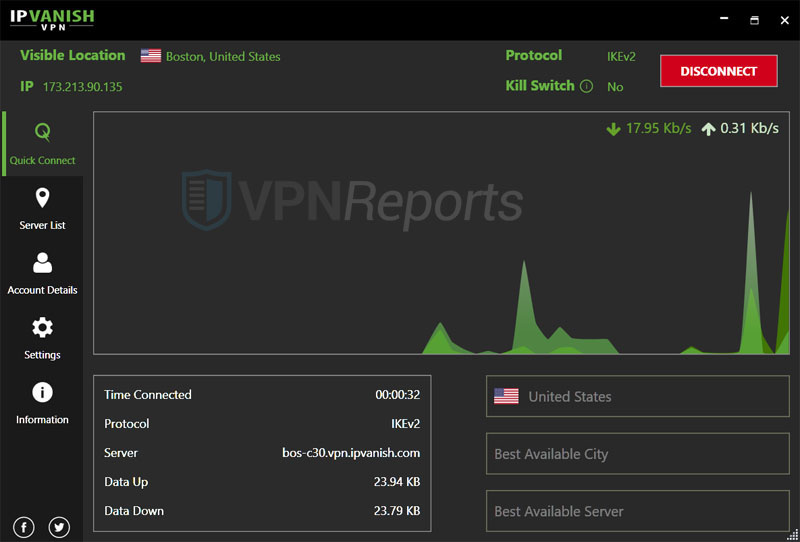800x542 pixels.
Task: Click the IP address 173.213.90.135
Action: (83, 87)
